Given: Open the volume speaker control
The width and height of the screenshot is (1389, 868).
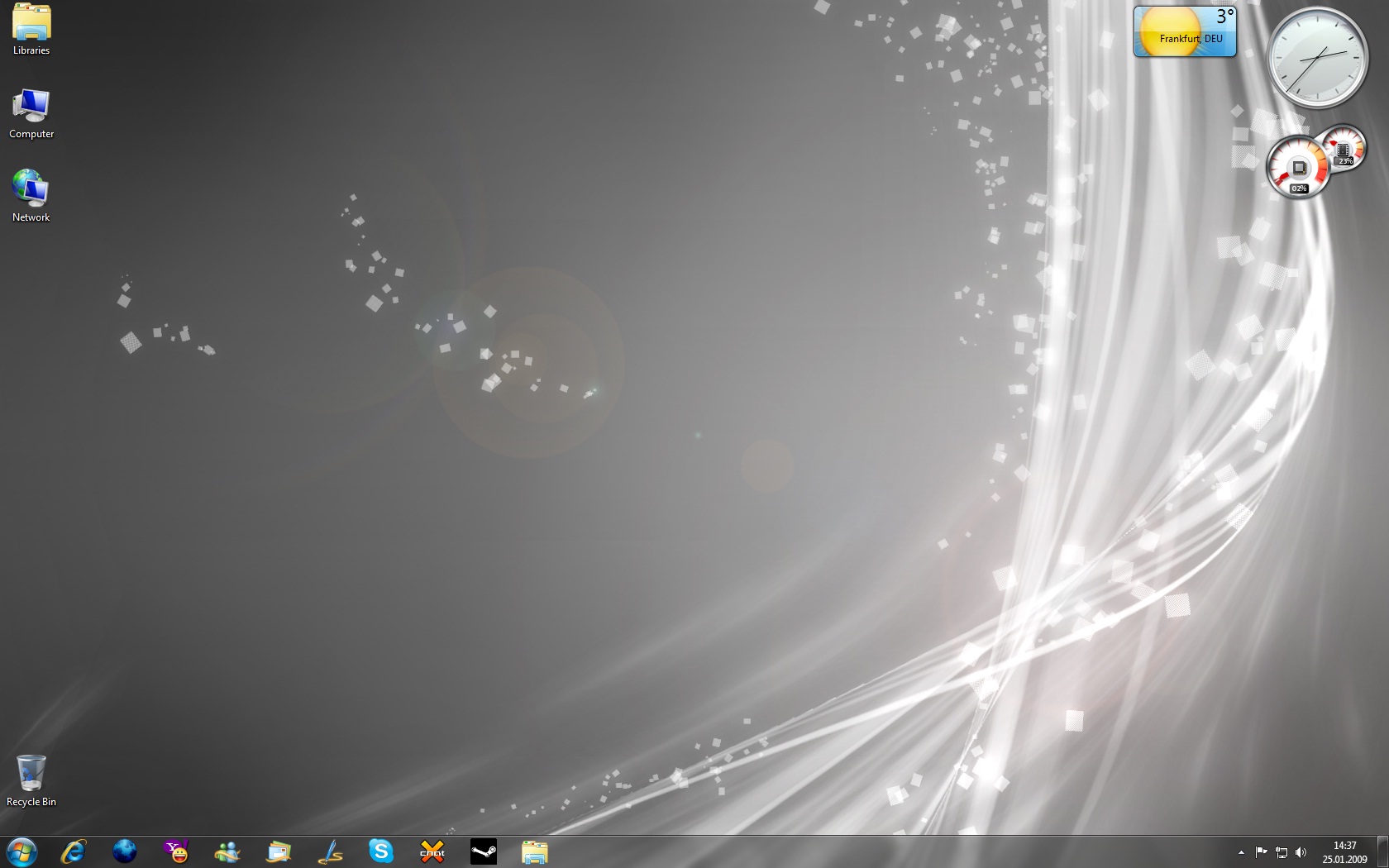Looking at the screenshot, I should pos(1301,852).
